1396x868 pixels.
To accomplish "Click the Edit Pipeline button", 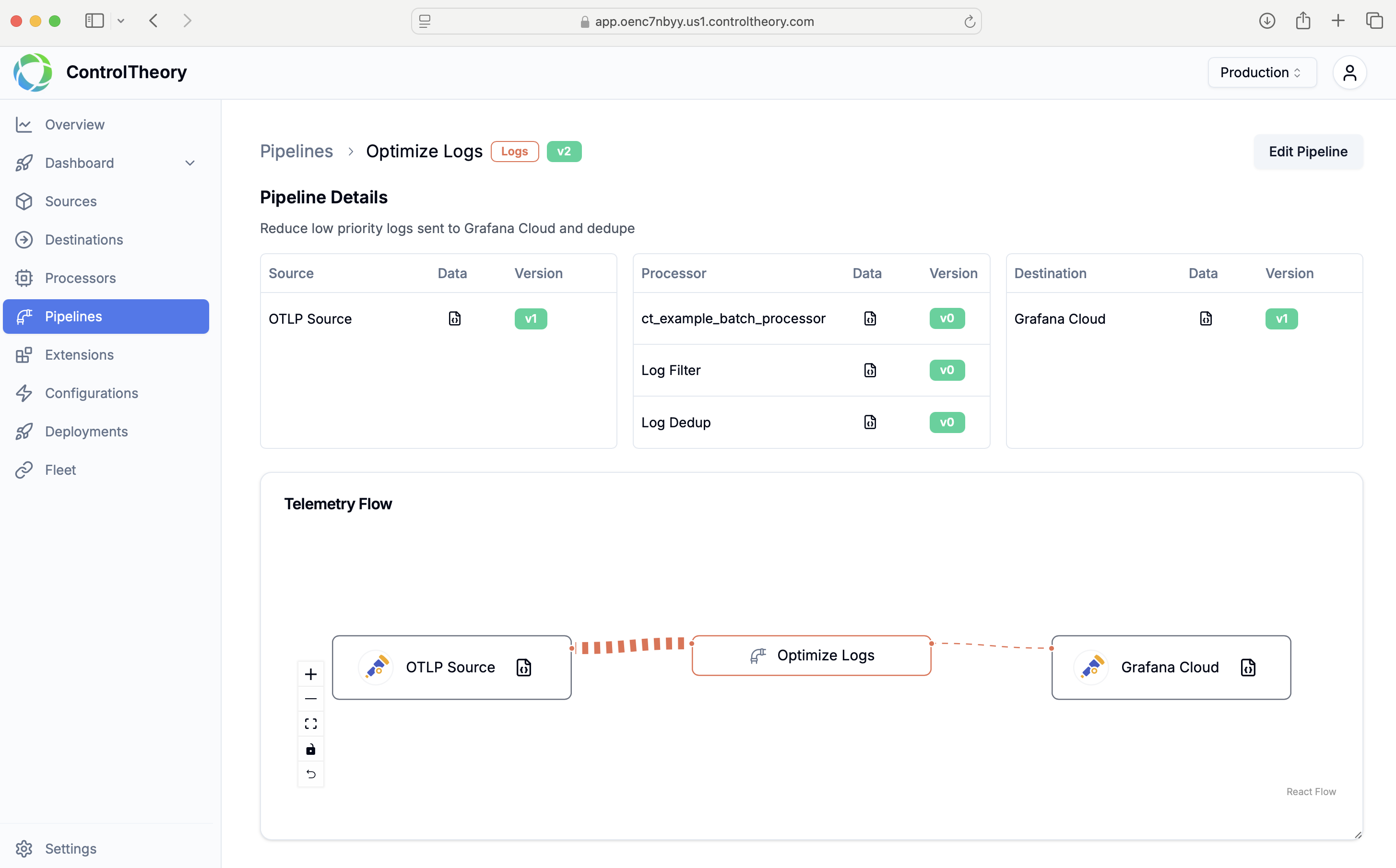I will pos(1308,152).
